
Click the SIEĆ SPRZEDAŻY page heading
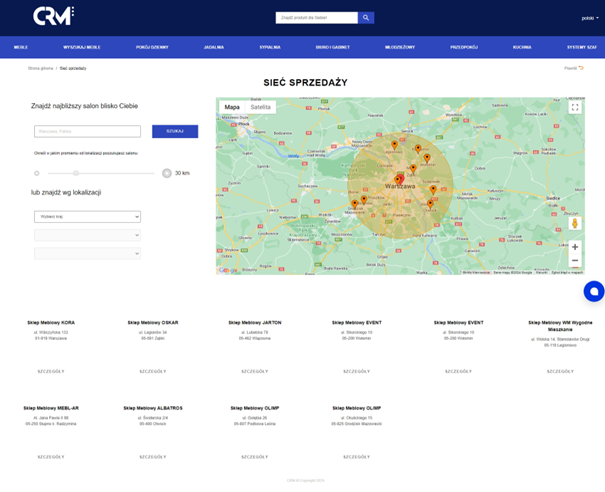(305, 83)
